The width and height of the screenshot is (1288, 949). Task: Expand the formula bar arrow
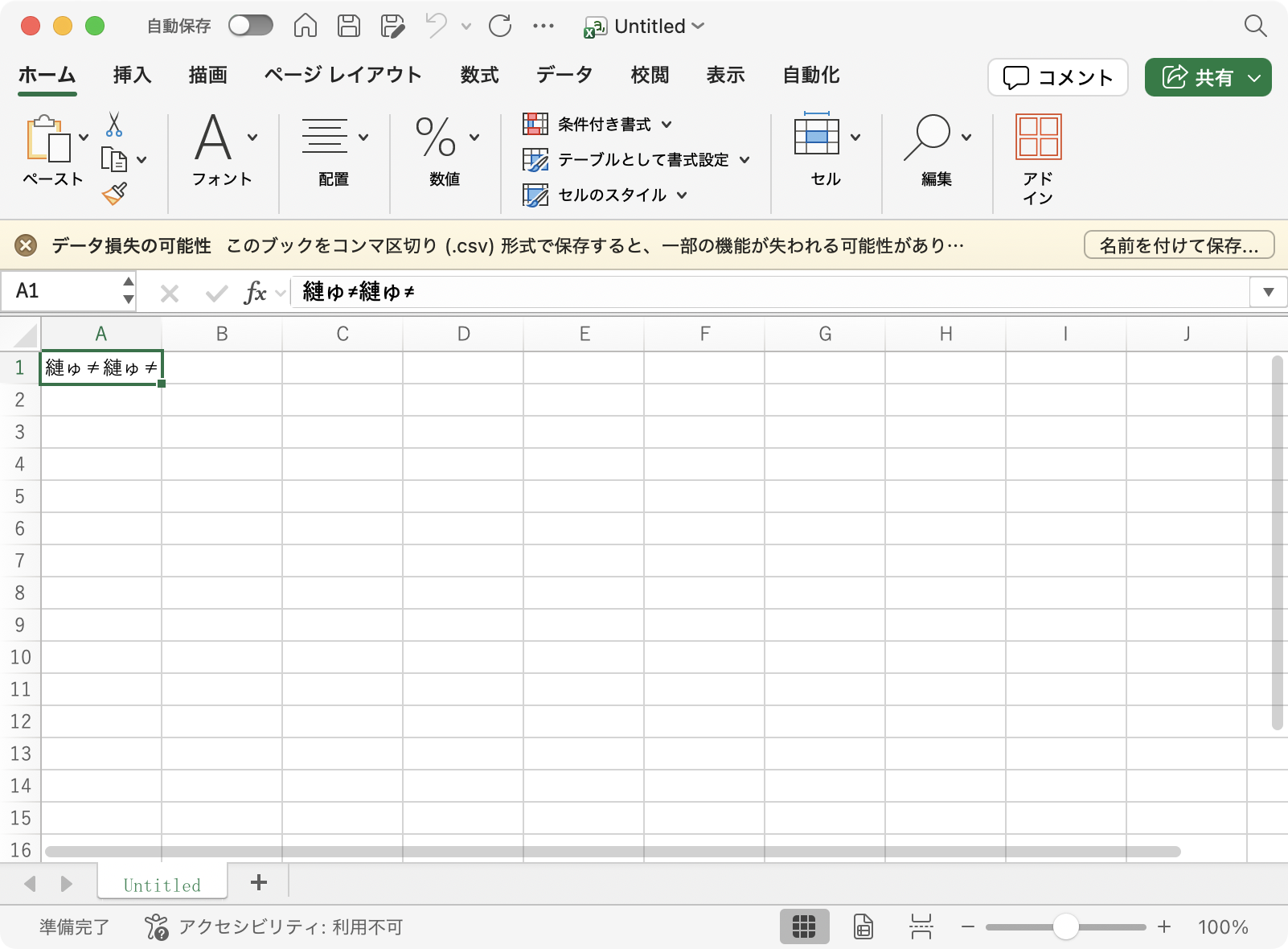click(x=1268, y=292)
